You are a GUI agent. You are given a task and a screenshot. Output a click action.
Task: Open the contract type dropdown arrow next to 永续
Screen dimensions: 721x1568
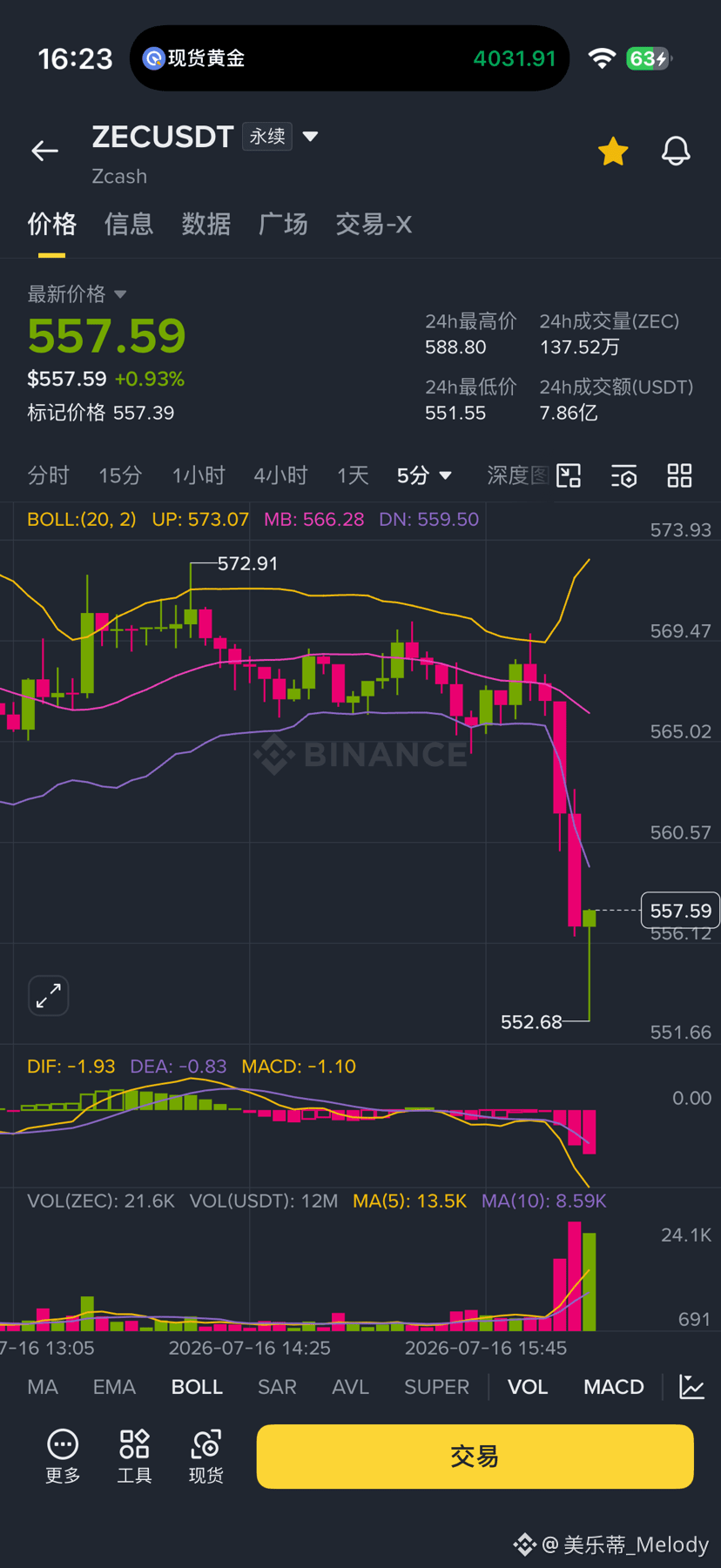(310, 137)
